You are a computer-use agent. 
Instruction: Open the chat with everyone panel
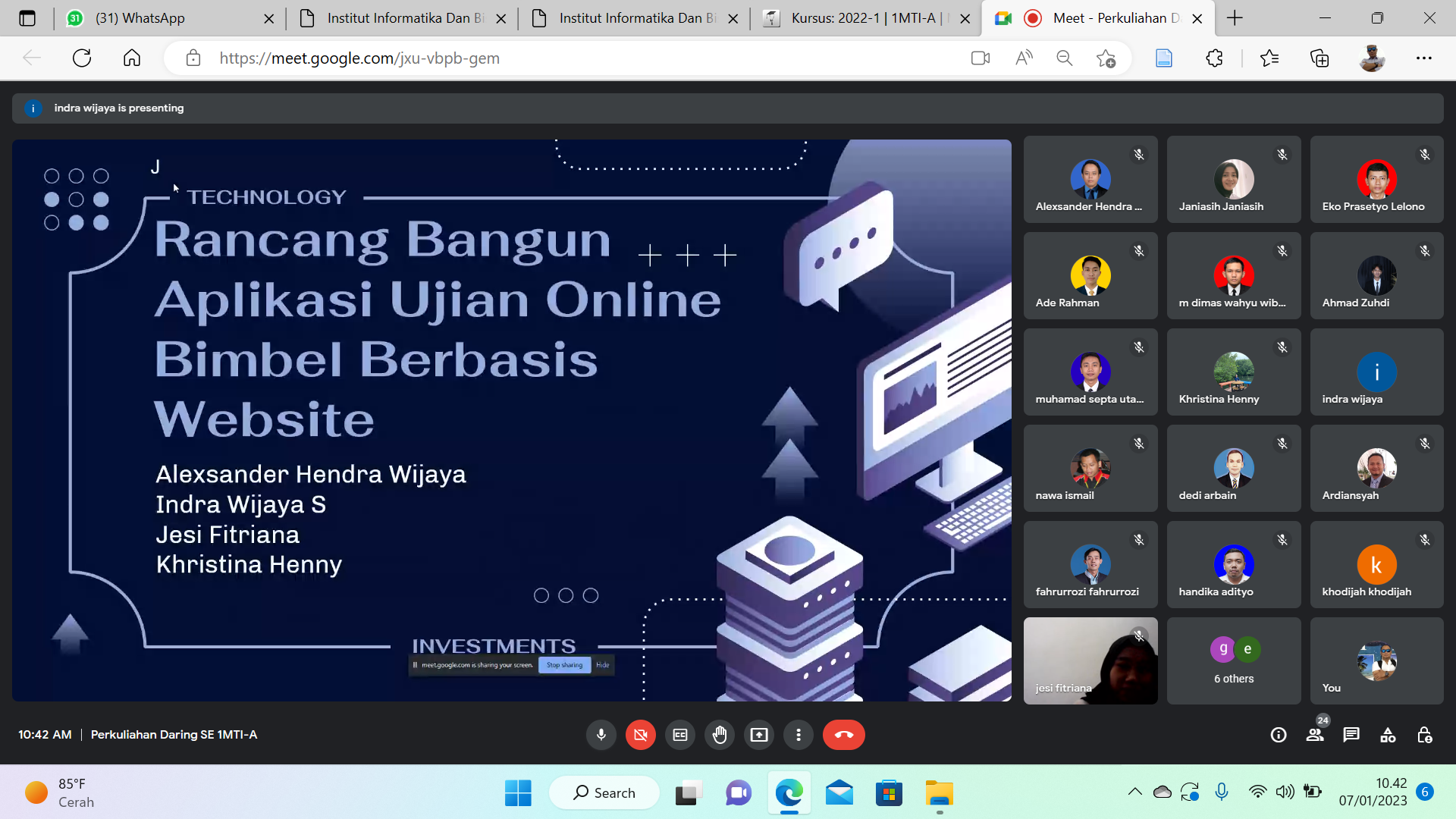(1351, 735)
